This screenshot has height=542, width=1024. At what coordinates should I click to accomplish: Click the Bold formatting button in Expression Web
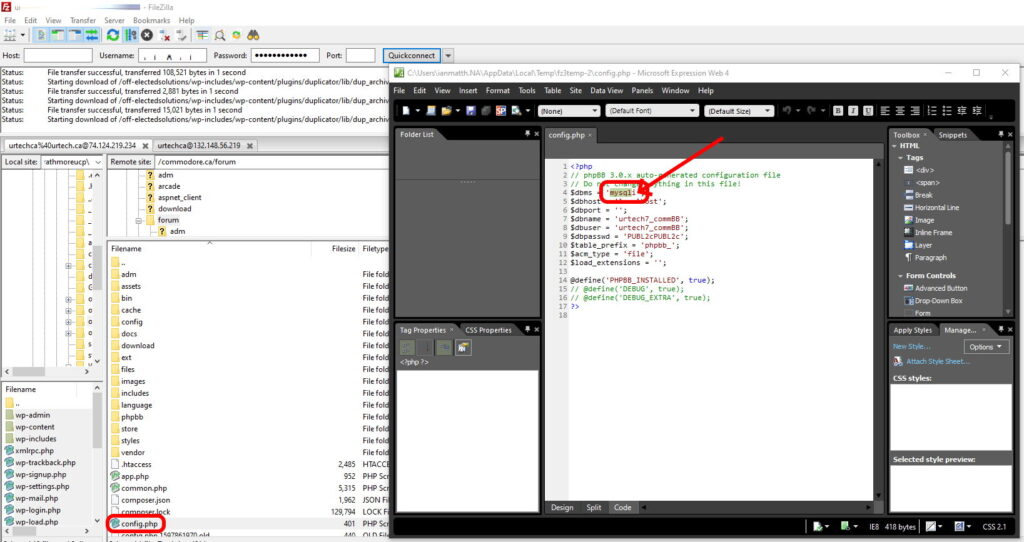[x=840, y=111]
